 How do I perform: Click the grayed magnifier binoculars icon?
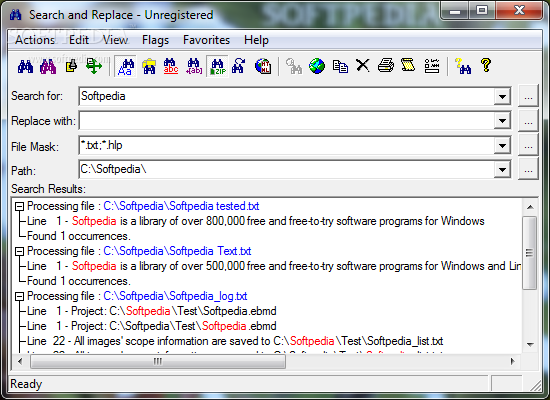tap(294, 66)
